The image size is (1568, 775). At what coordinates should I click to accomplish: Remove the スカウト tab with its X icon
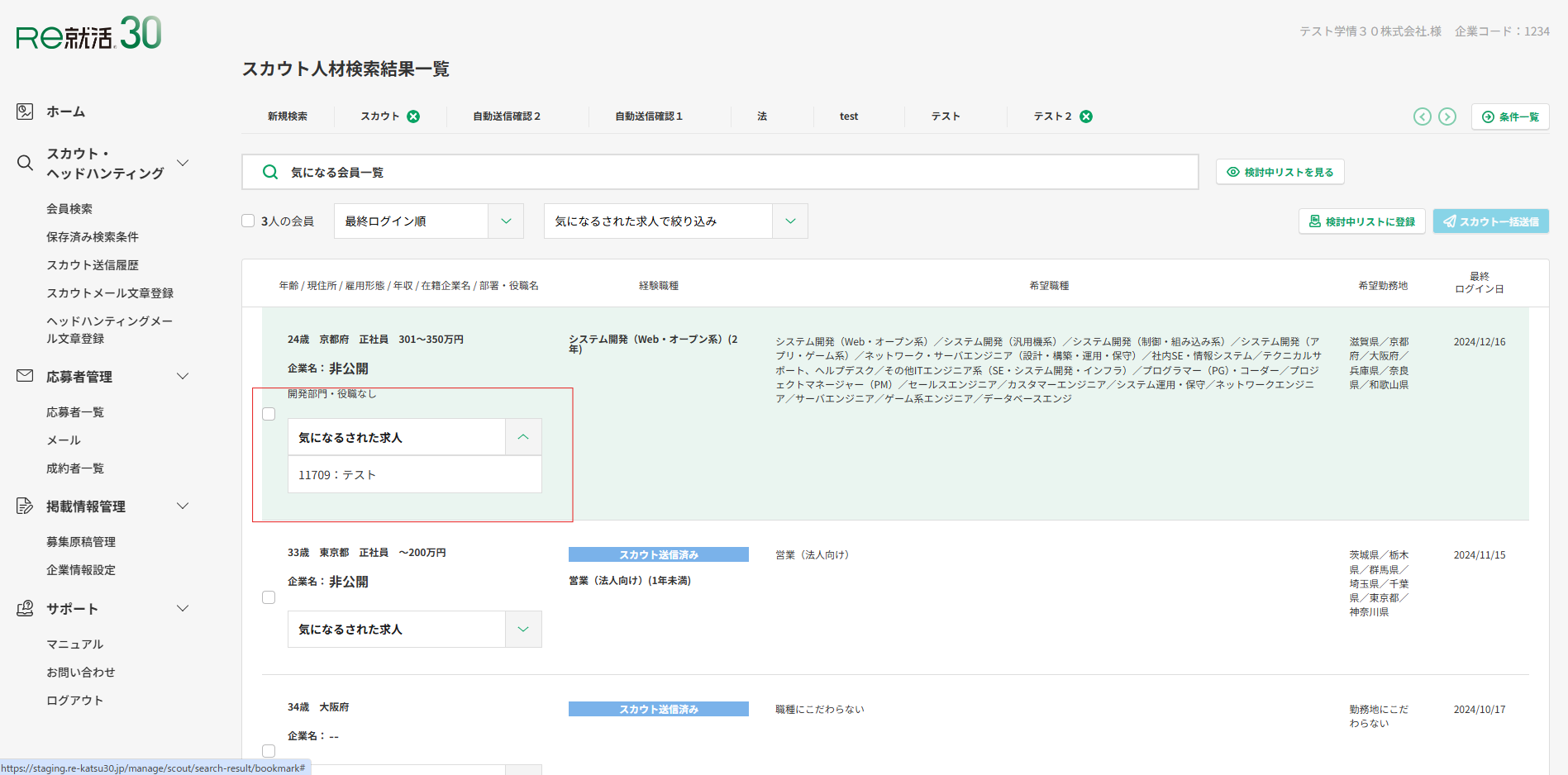pos(413,116)
